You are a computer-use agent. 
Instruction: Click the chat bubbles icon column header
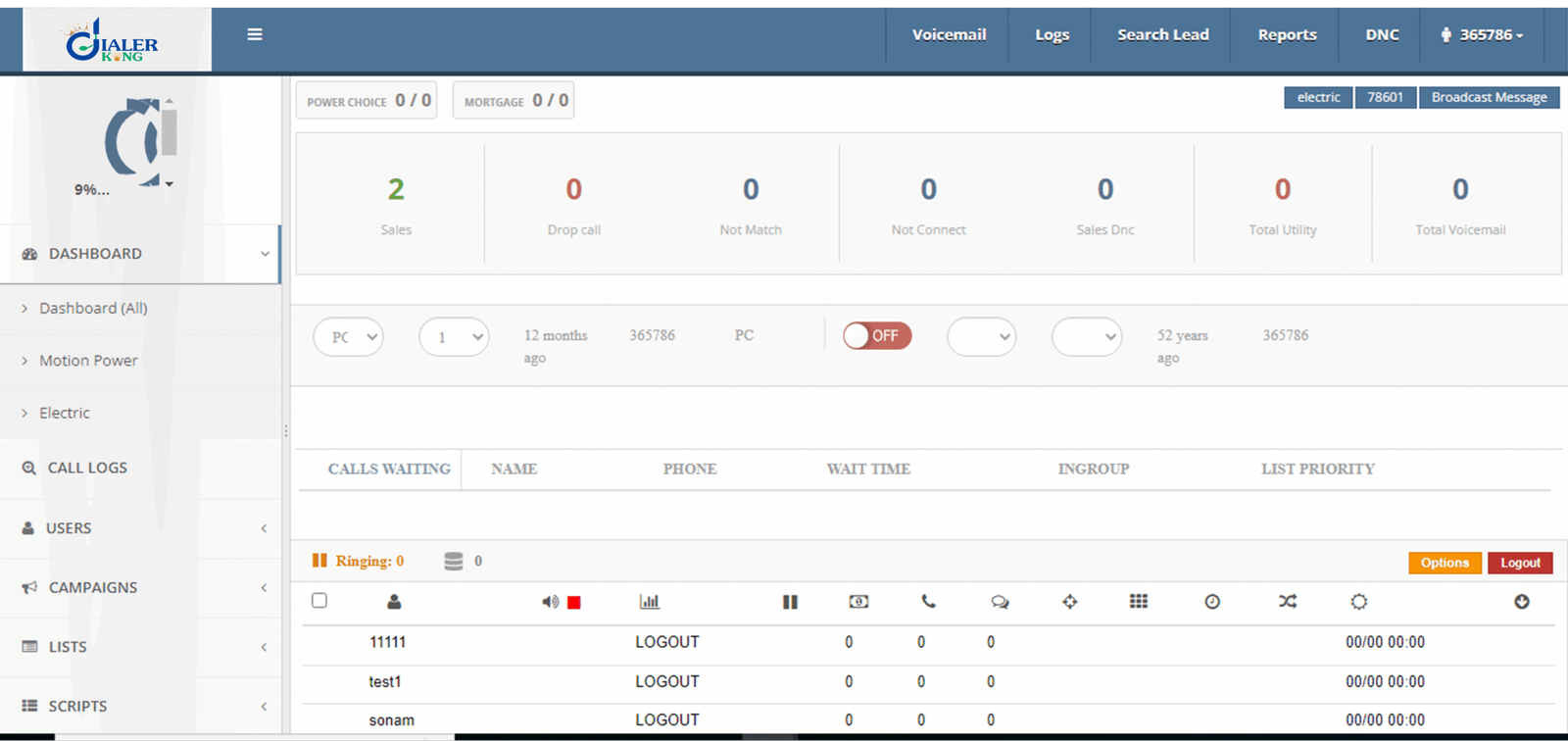click(1000, 602)
